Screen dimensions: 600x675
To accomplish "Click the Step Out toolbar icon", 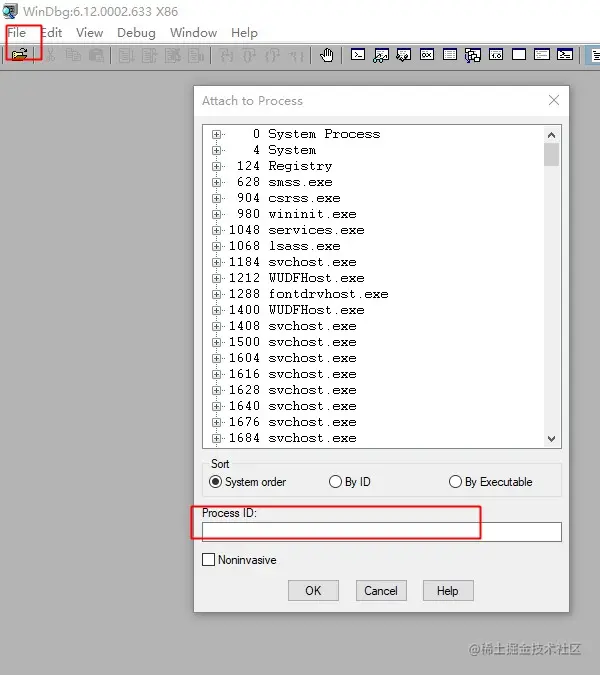I will tap(272, 55).
